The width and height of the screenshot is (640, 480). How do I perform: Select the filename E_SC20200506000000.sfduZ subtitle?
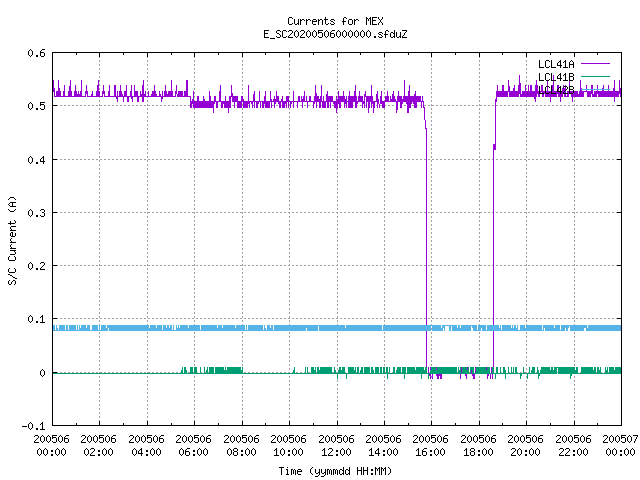[x=335, y=34]
